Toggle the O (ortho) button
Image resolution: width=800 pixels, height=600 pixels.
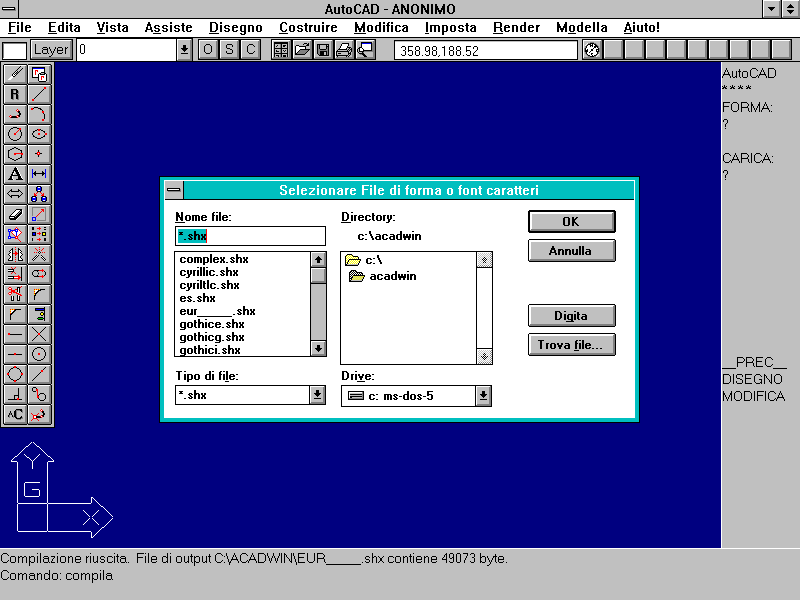pyautogui.click(x=208, y=50)
